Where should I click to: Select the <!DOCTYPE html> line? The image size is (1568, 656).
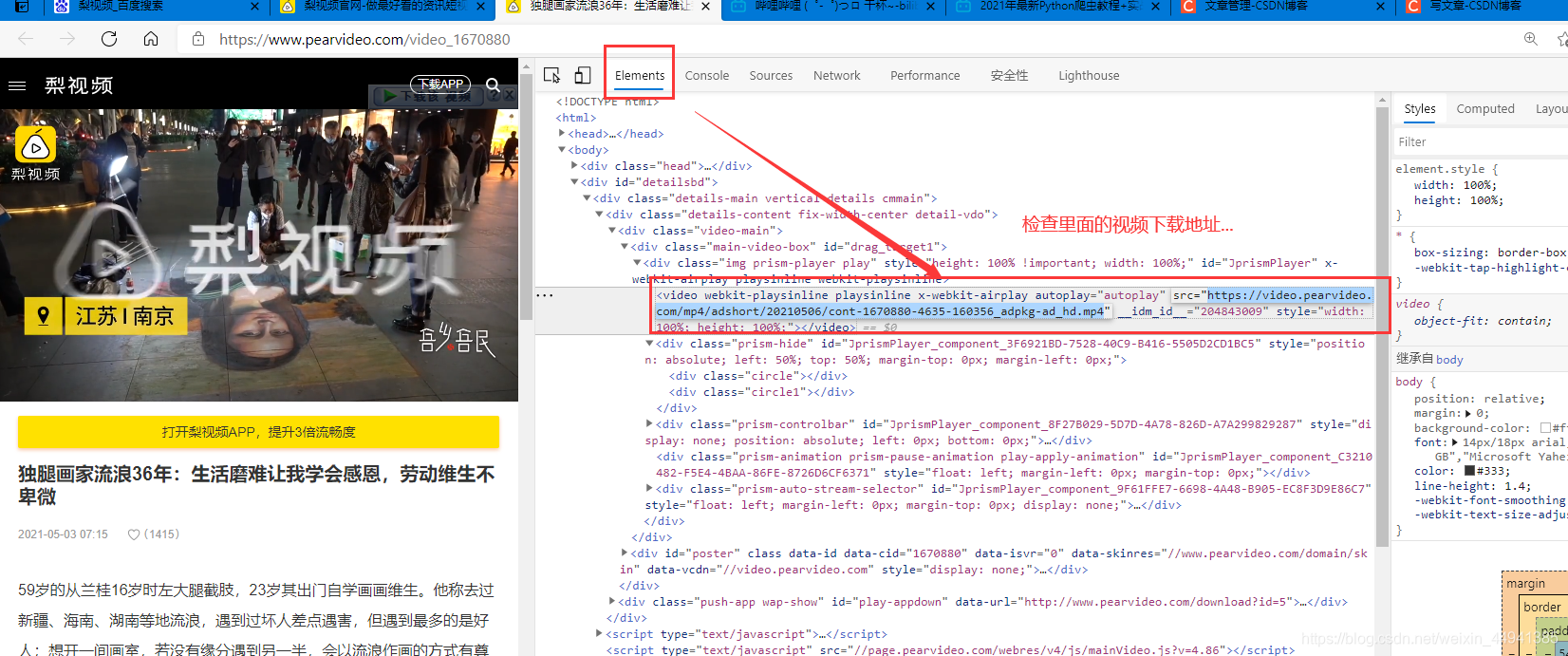coord(607,102)
